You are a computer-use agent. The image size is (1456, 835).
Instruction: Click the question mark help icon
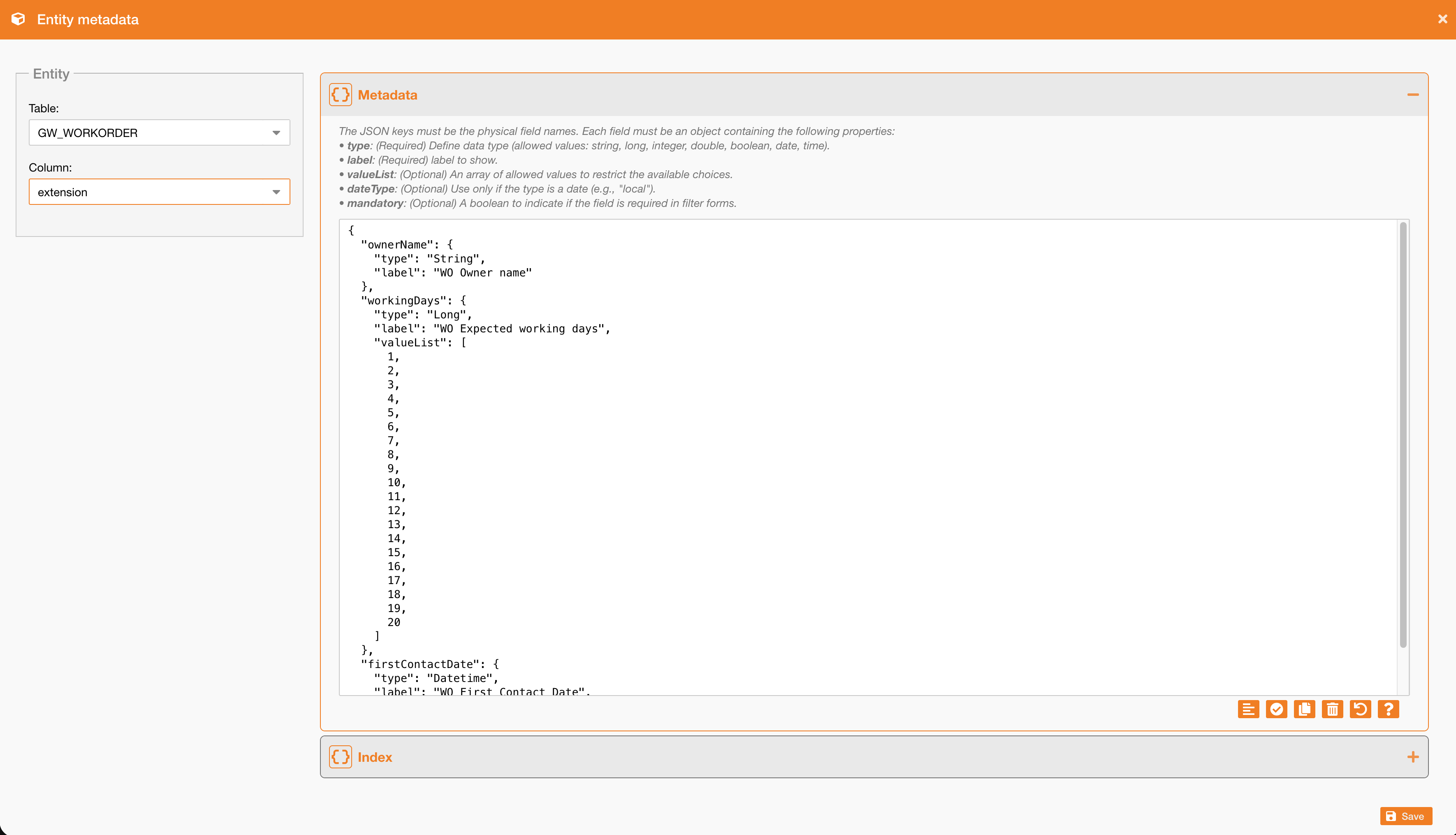tap(1388, 710)
